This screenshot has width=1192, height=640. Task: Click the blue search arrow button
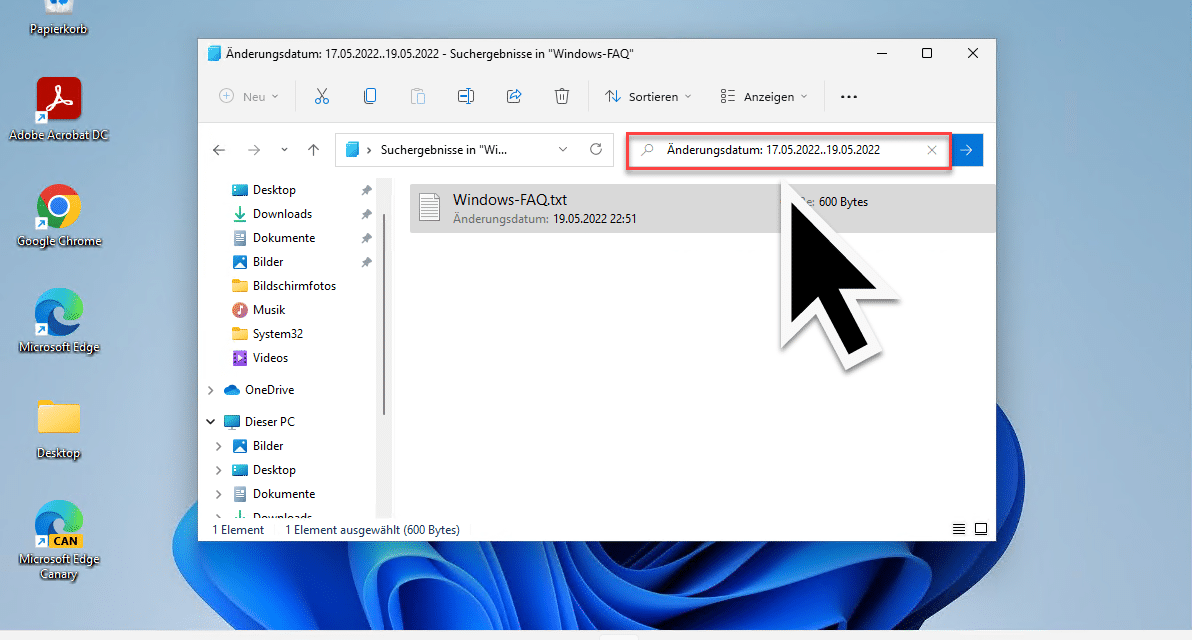click(967, 150)
